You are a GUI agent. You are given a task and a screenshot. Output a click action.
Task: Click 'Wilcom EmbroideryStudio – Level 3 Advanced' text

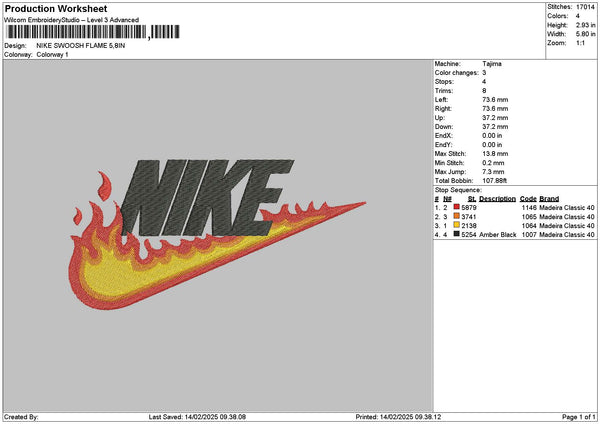coord(72,20)
